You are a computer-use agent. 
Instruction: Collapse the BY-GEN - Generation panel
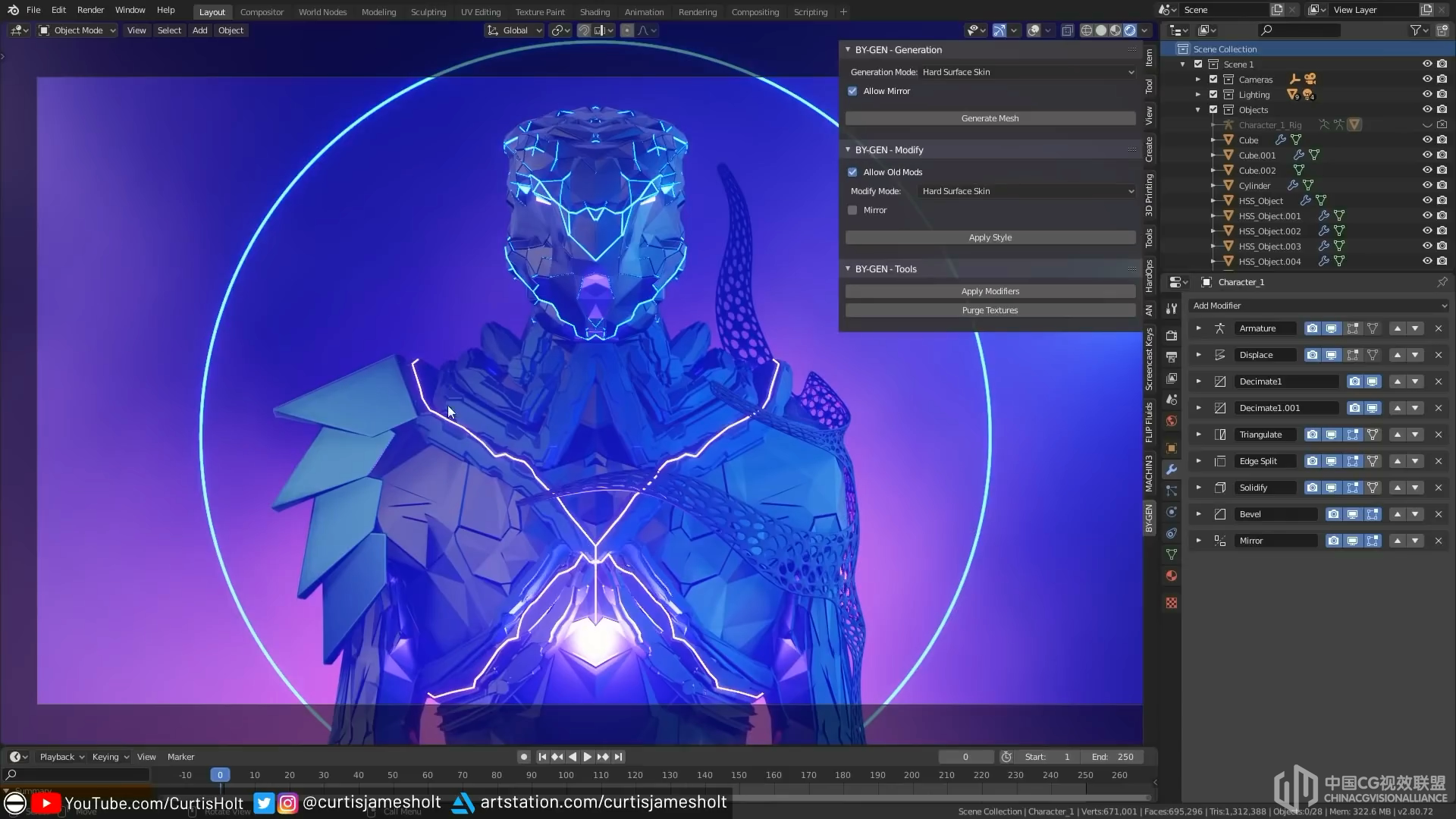pyautogui.click(x=848, y=49)
